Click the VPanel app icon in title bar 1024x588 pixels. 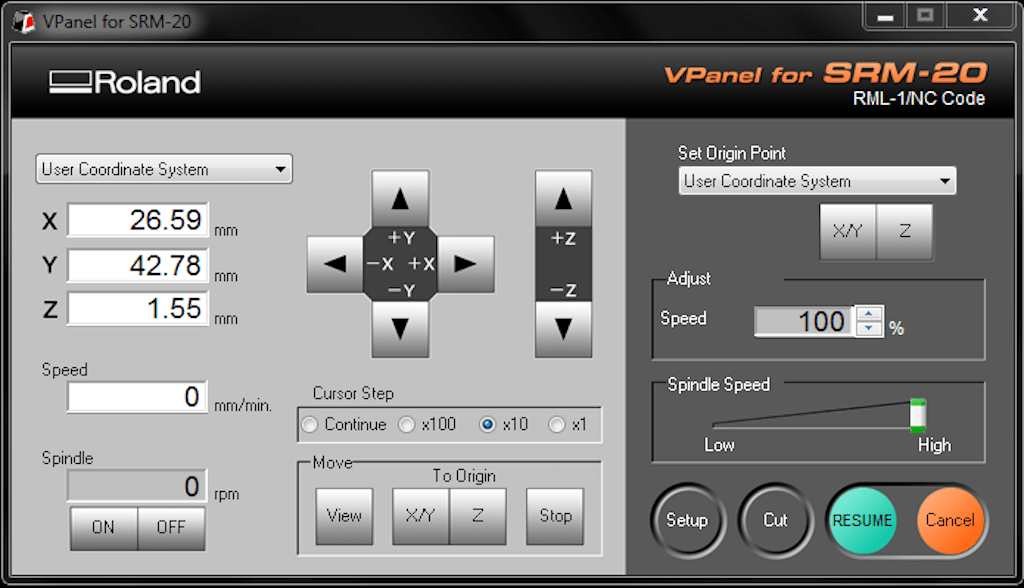(x=24, y=22)
